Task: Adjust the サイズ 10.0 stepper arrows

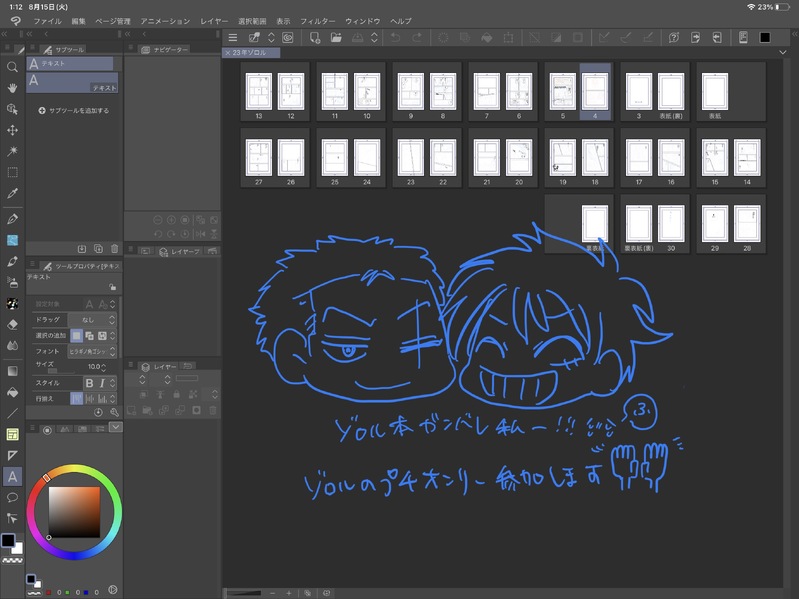Action: pos(104,367)
